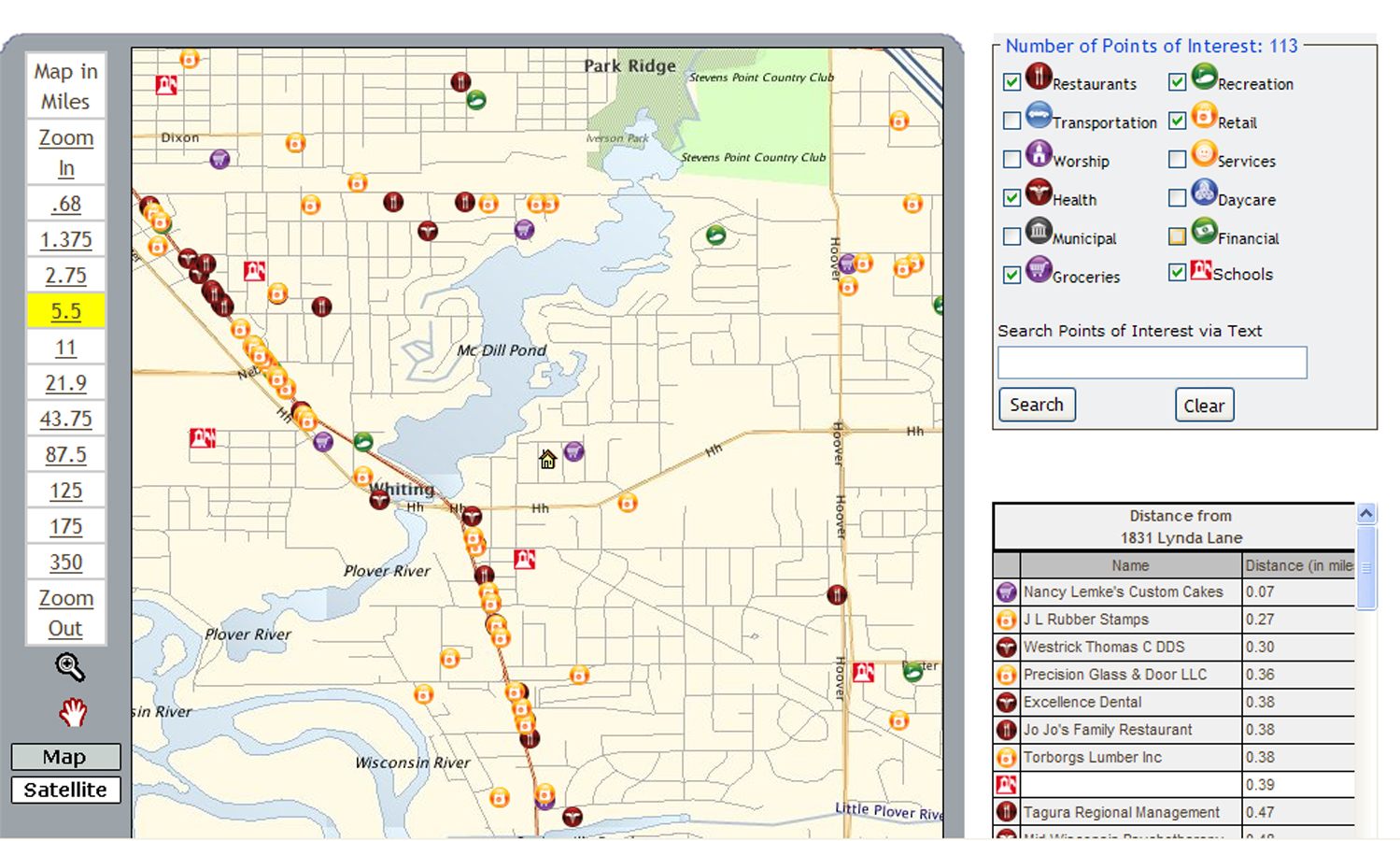The height and width of the screenshot is (841, 1400).
Task: Click the school icon in the 0.39 row
Action: tap(1006, 785)
